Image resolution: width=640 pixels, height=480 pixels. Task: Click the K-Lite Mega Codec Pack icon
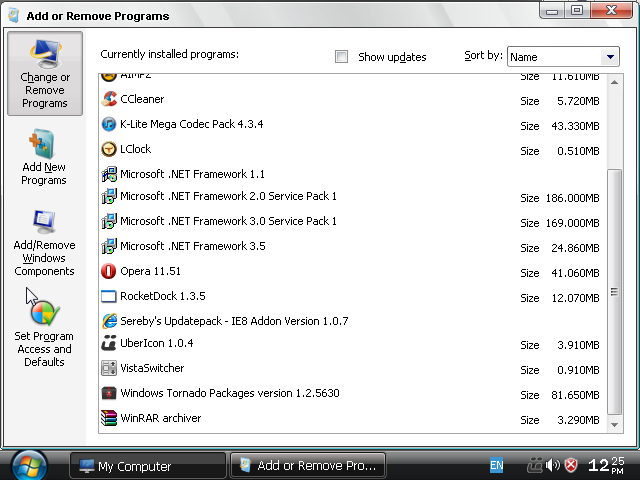click(x=109, y=124)
